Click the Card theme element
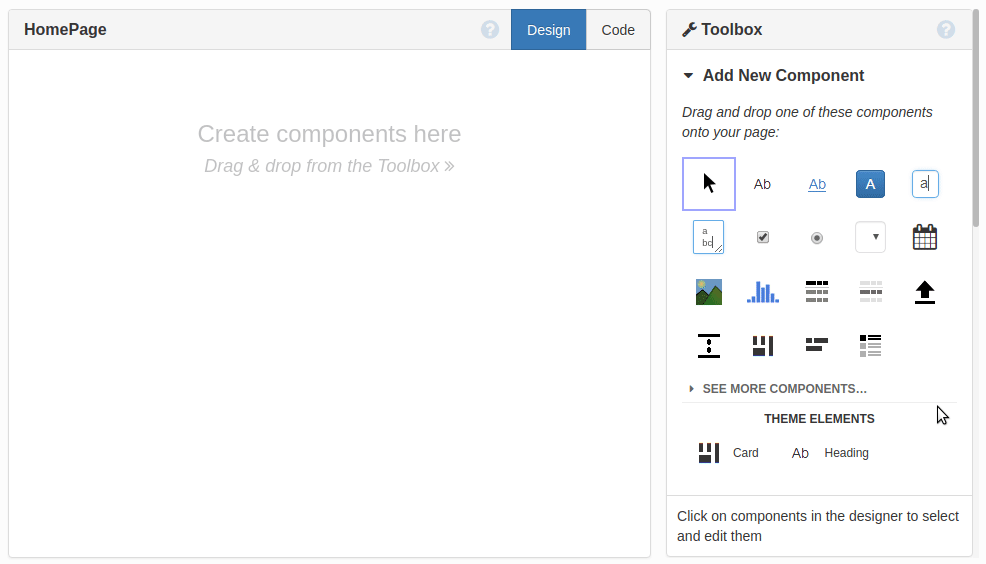Screen dimensions: 986x564 tap(728, 453)
